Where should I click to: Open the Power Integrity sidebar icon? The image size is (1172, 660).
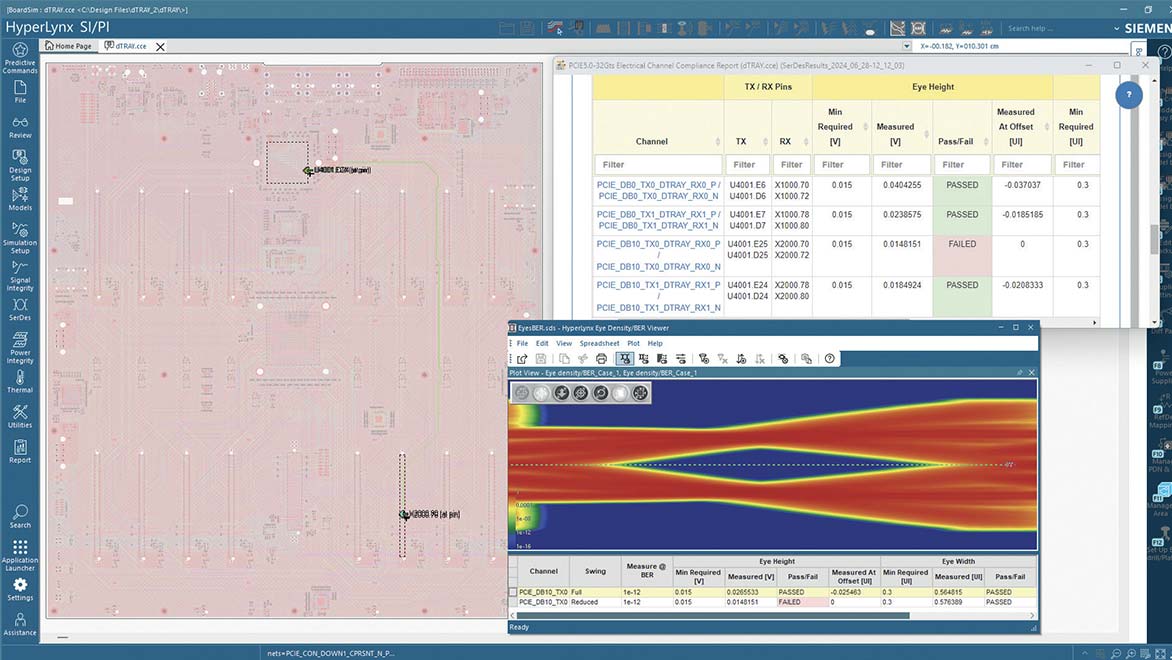tap(20, 348)
